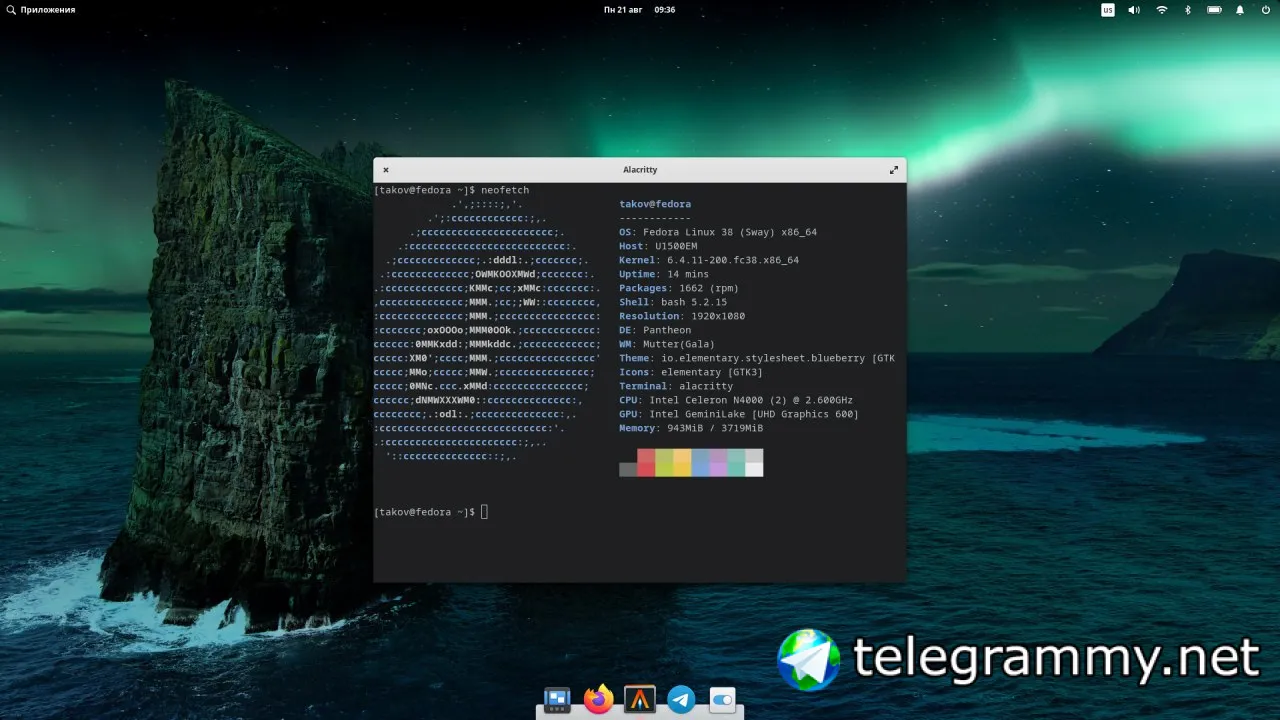Click the Alacritty terminal icon in the dock
The width and height of the screenshot is (1280, 720).
(640, 699)
